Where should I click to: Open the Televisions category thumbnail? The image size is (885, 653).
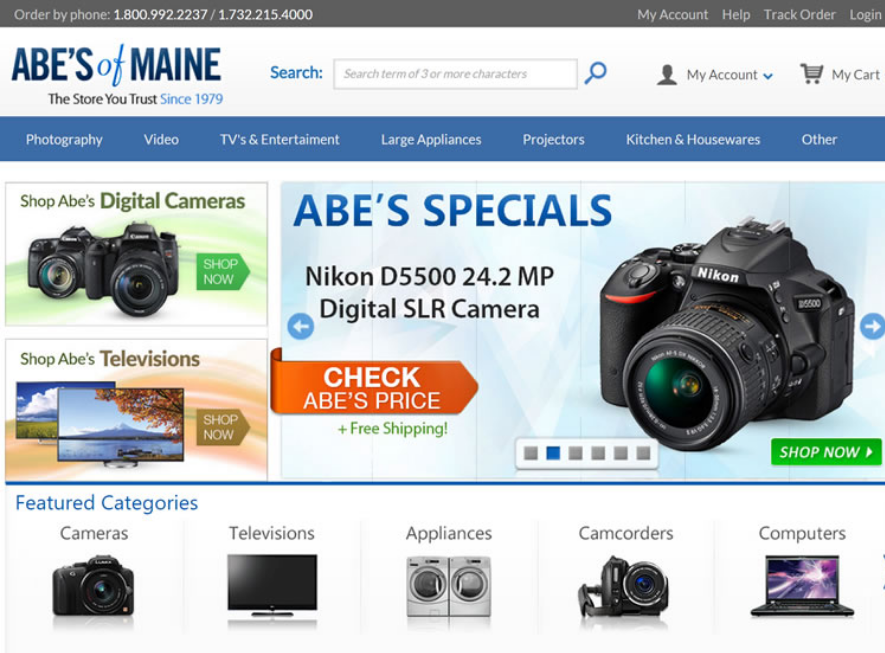pyautogui.click(x=272, y=586)
